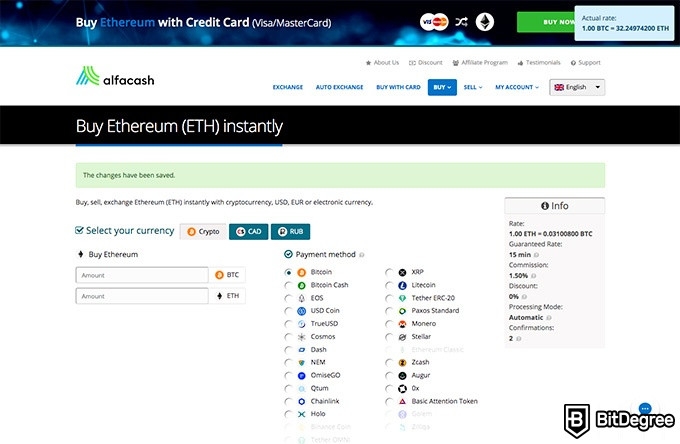Click the Augur coin icon
Screen dimensions: 680x444
[402, 375]
